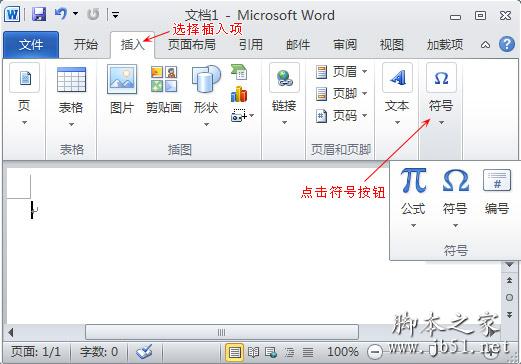Expand the 形状 dropdown arrow
521x364 pixels.
click(206, 124)
